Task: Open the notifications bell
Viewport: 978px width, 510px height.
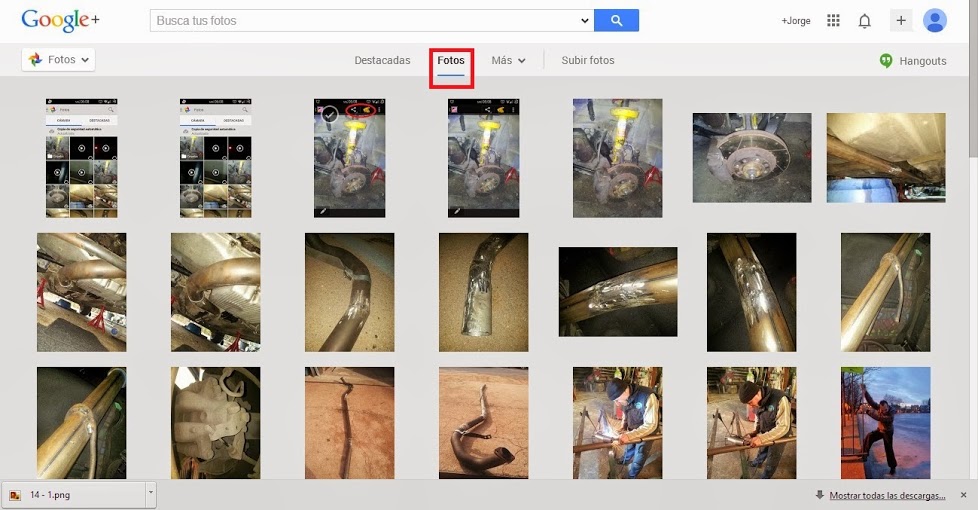Action: click(x=865, y=21)
